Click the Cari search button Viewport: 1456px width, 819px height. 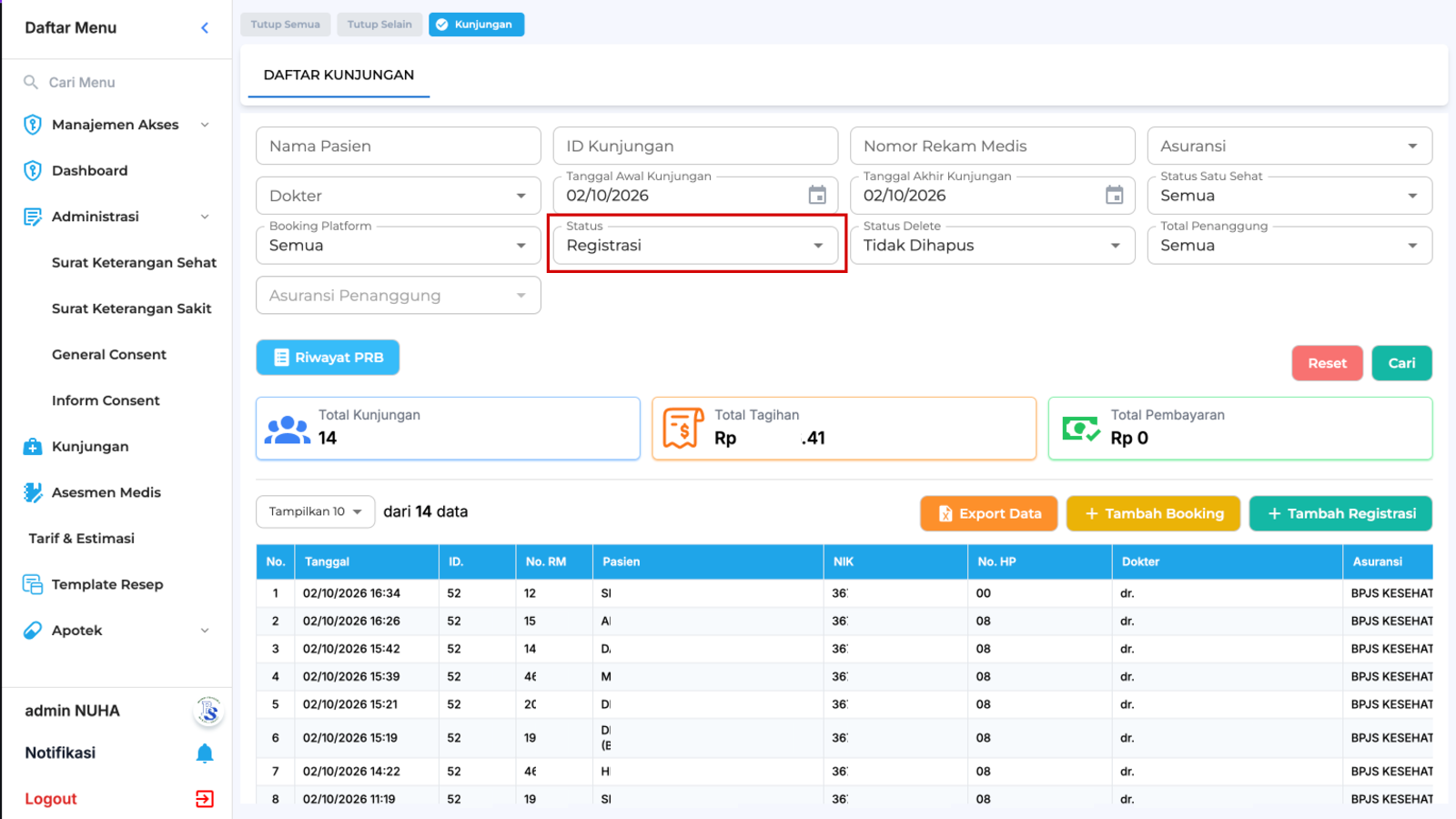(x=1401, y=363)
